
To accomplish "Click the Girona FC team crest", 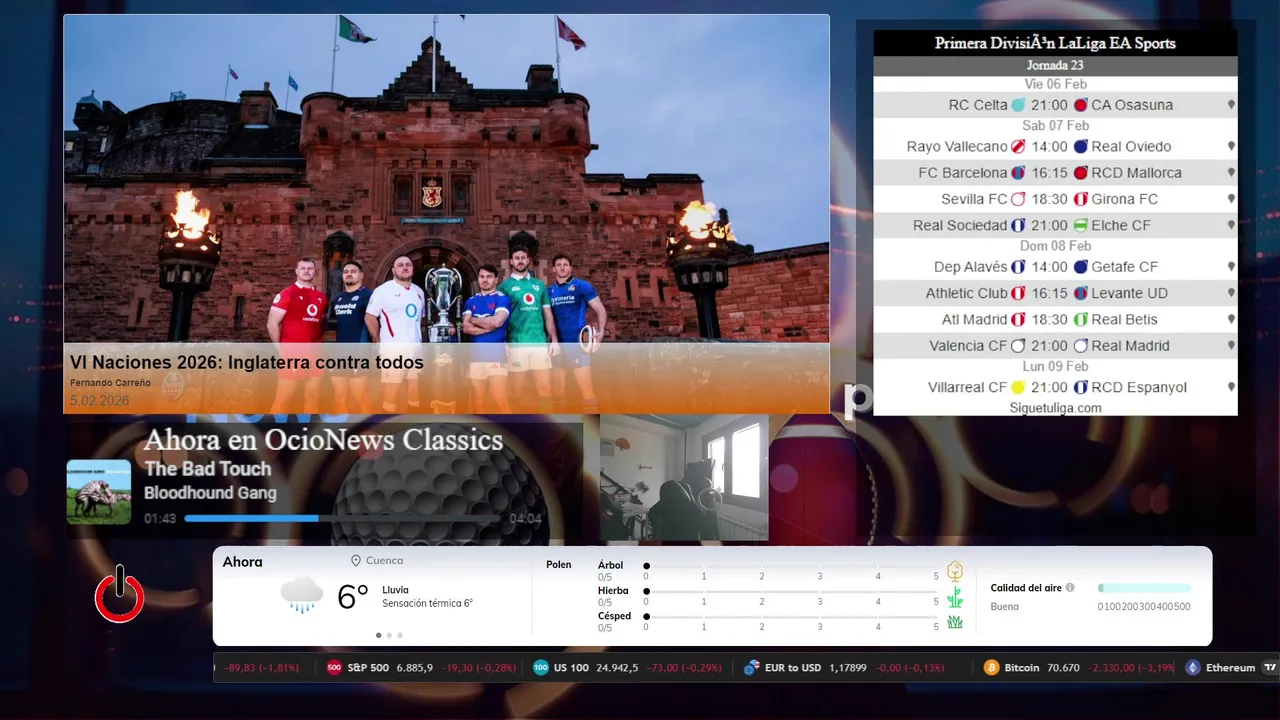I will point(1080,199).
